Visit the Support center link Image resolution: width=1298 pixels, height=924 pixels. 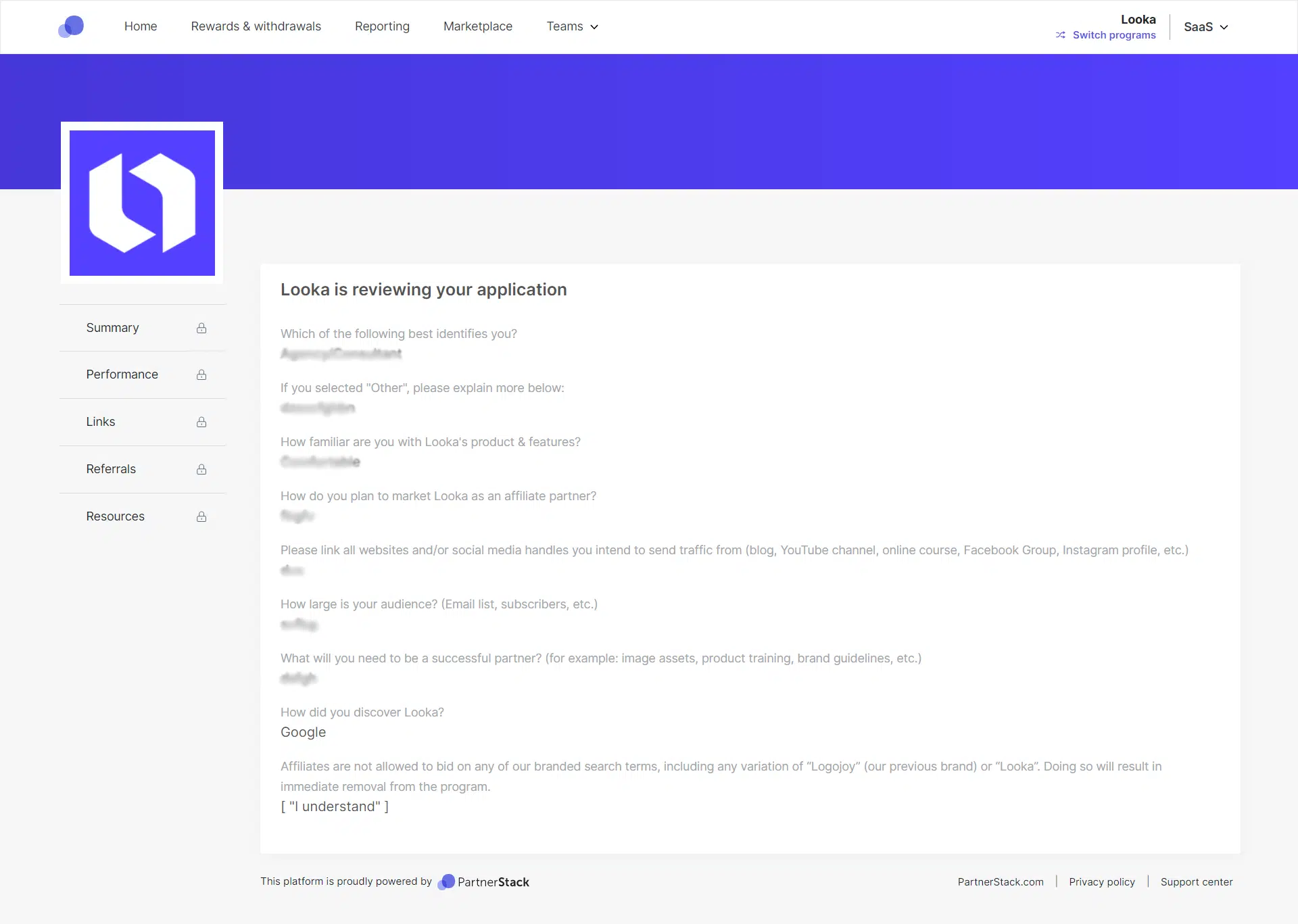[1197, 882]
